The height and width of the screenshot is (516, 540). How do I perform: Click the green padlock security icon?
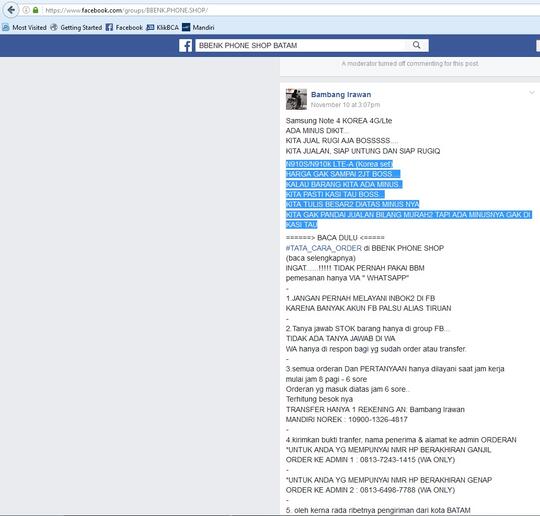35,10
